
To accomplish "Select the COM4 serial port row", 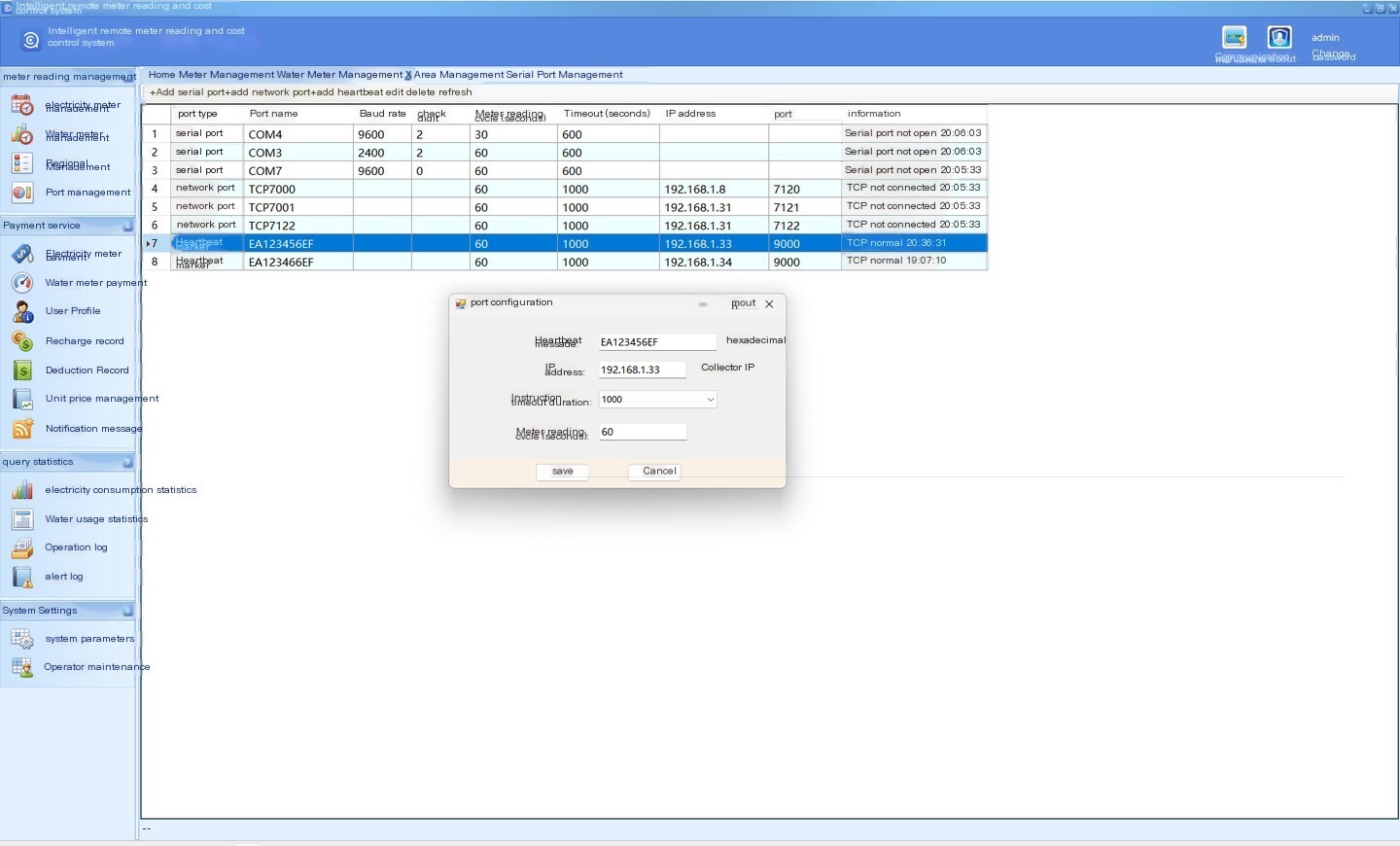I will [x=565, y=134].
